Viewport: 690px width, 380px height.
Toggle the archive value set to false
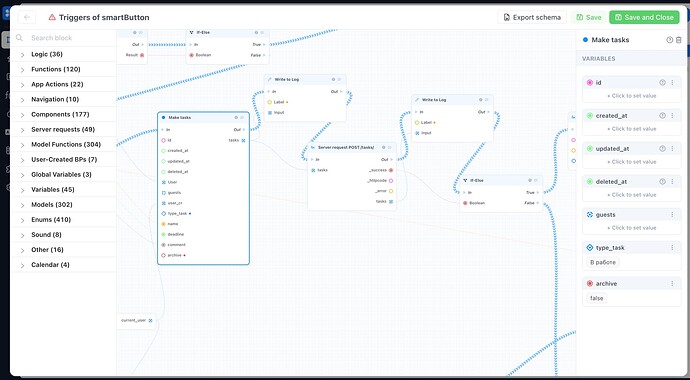(597, 298)
